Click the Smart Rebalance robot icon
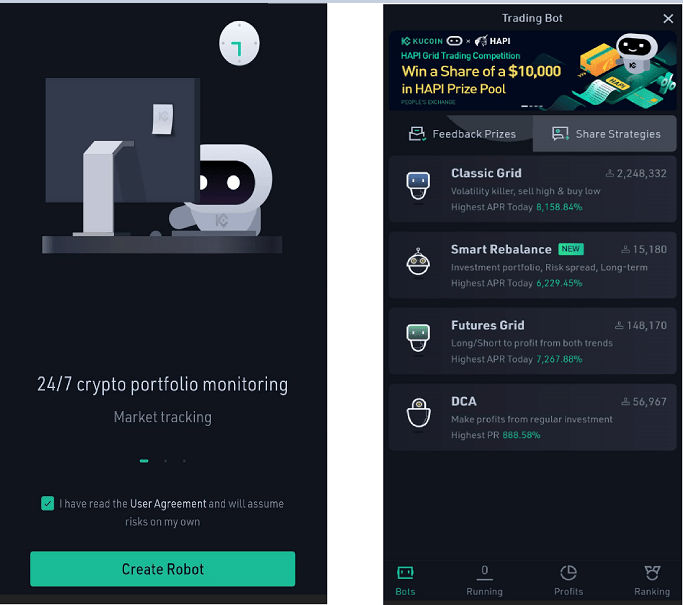This screenshot has width=683, height=605. click(418, 263)
